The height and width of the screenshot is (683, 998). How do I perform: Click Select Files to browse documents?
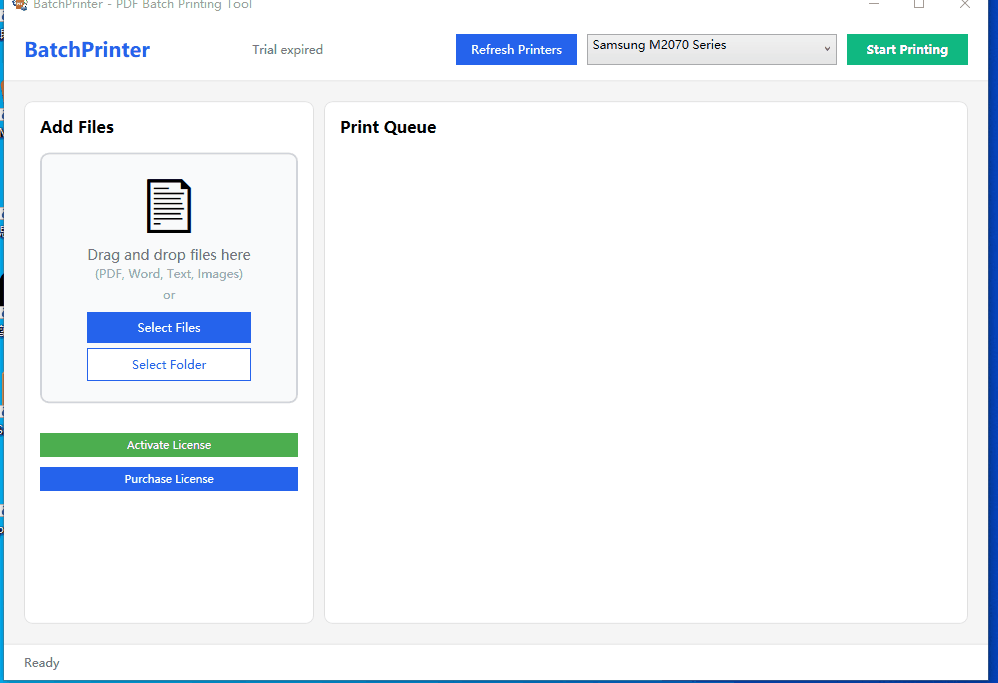[x=168, y=327]
